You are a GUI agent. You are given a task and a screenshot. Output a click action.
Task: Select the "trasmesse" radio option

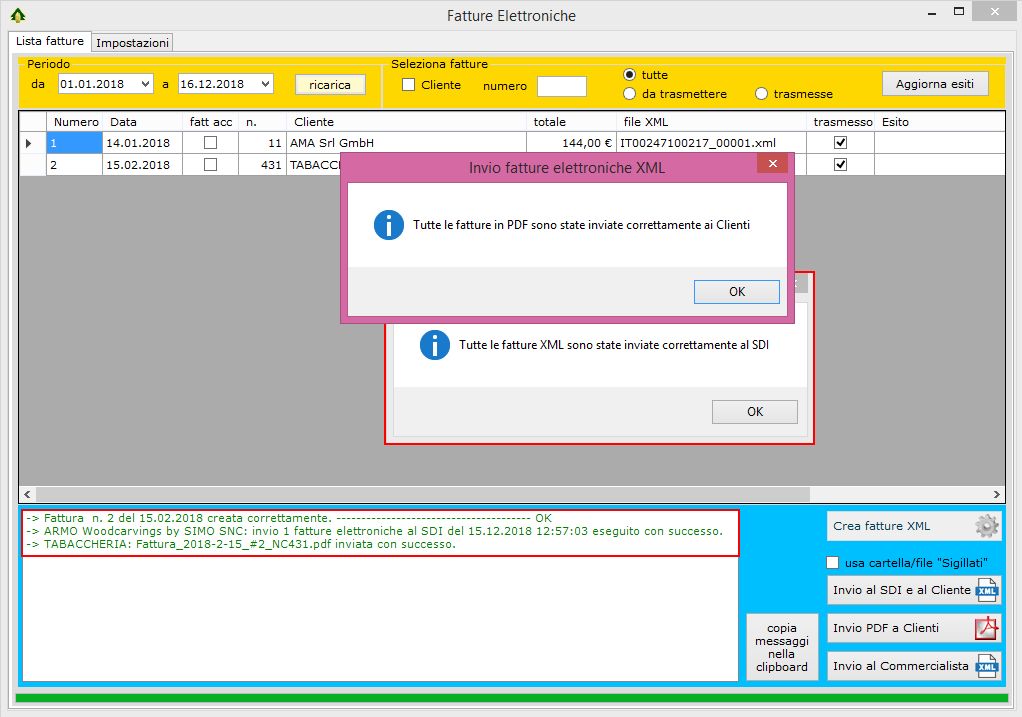point(762,94)
